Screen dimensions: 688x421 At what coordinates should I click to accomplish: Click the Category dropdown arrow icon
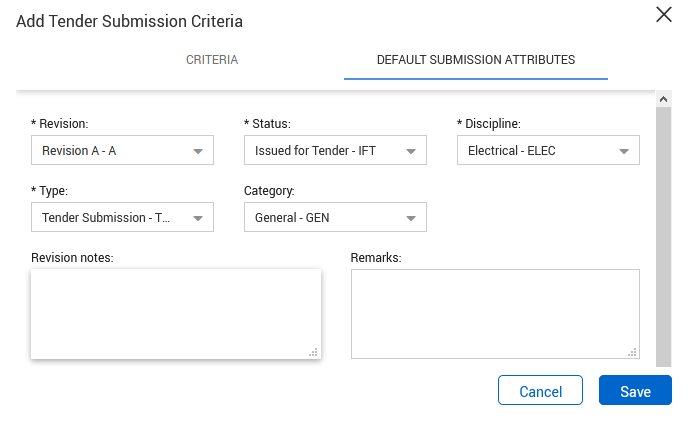click(410, 218)
